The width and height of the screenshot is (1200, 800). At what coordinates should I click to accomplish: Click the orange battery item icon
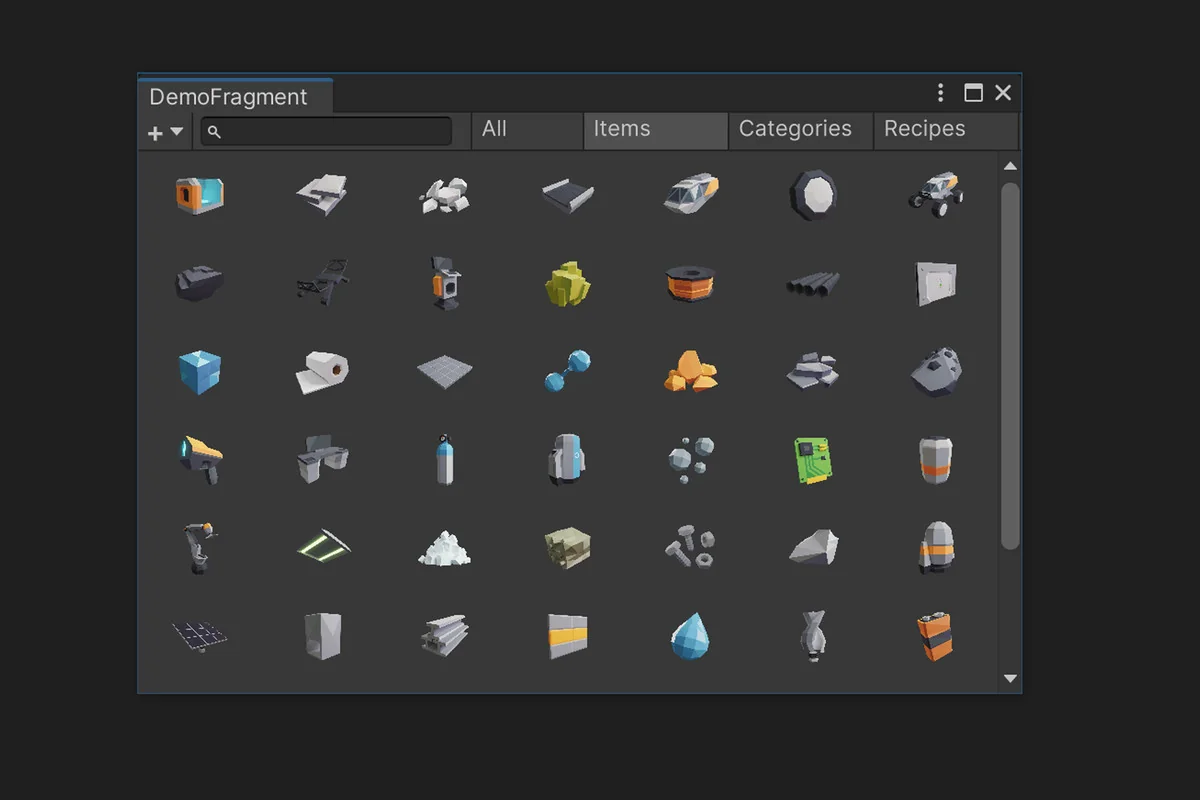click(935, 635)
